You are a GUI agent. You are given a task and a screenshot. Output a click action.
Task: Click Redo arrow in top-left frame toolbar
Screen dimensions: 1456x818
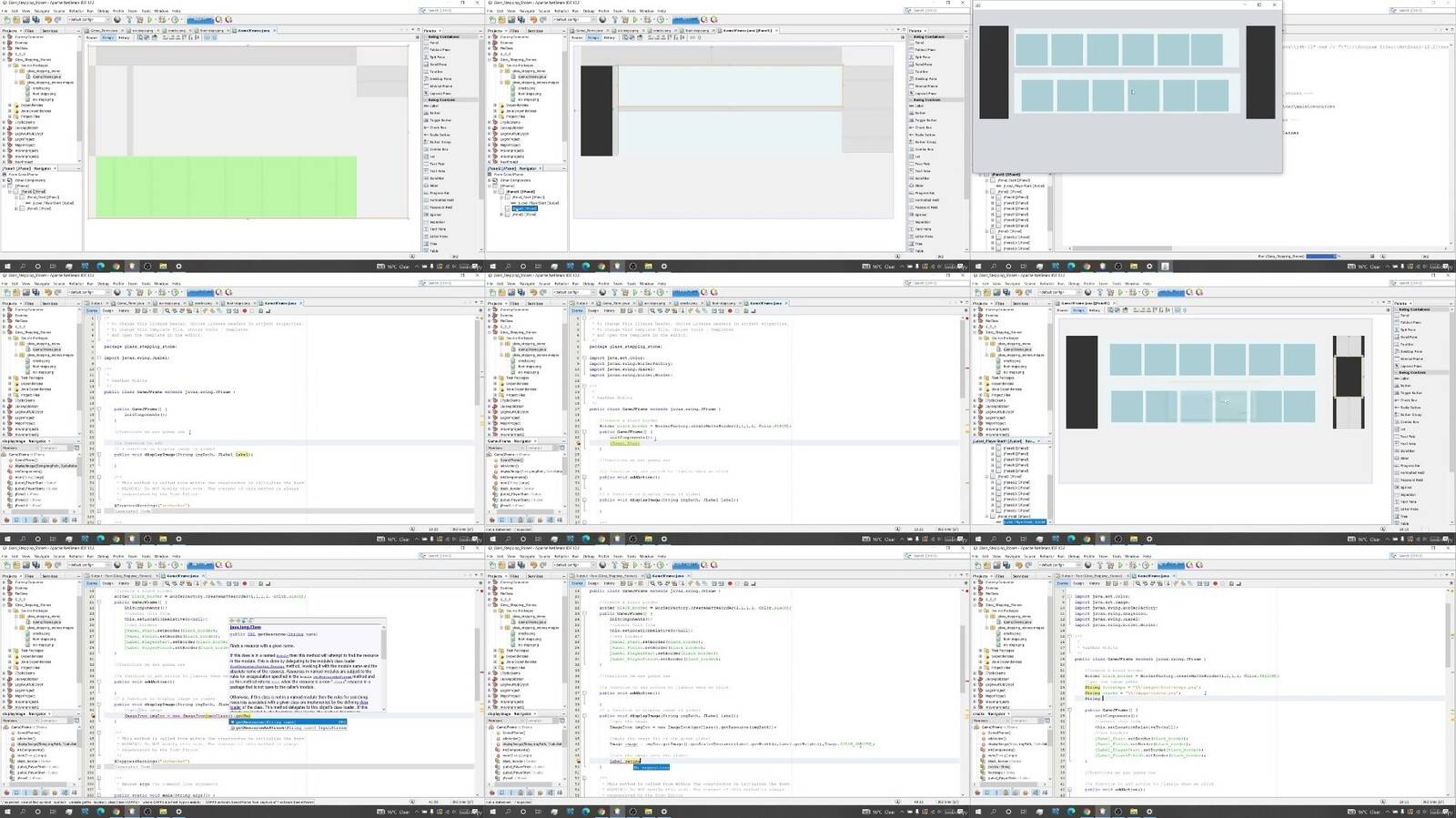click(57, 19)
